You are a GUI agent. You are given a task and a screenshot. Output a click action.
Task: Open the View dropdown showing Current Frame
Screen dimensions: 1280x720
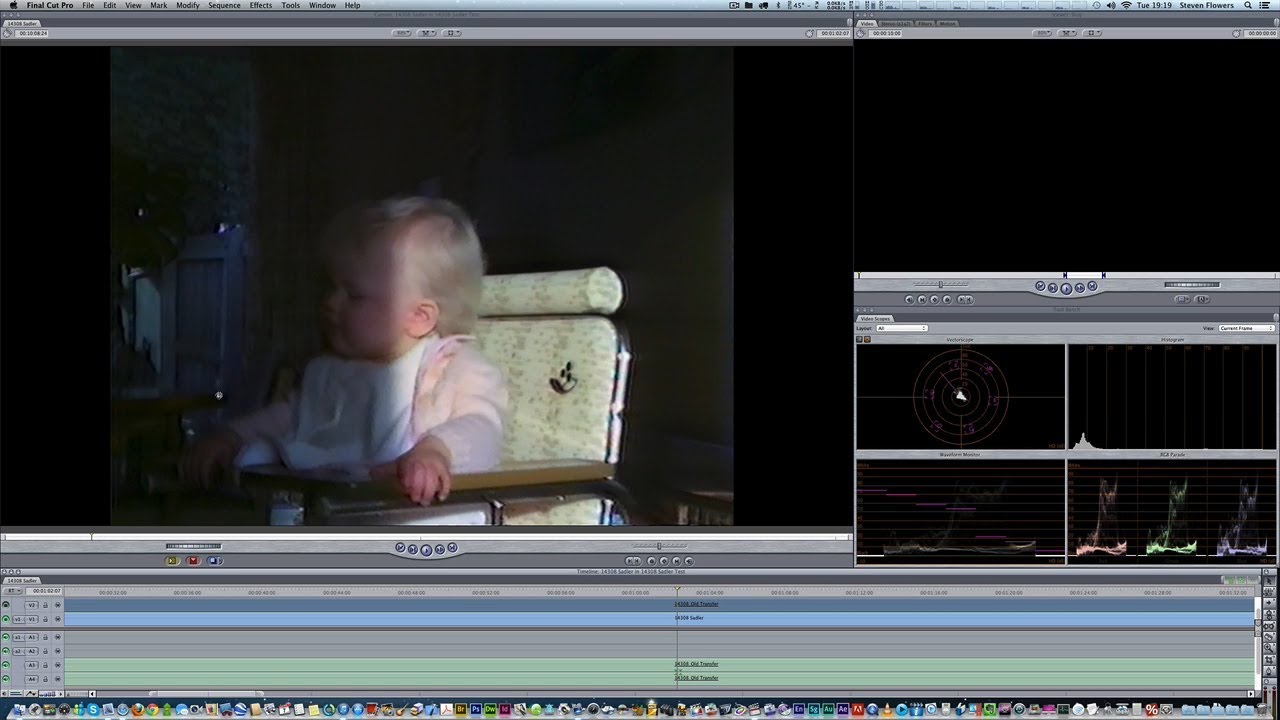[1246, 328]
